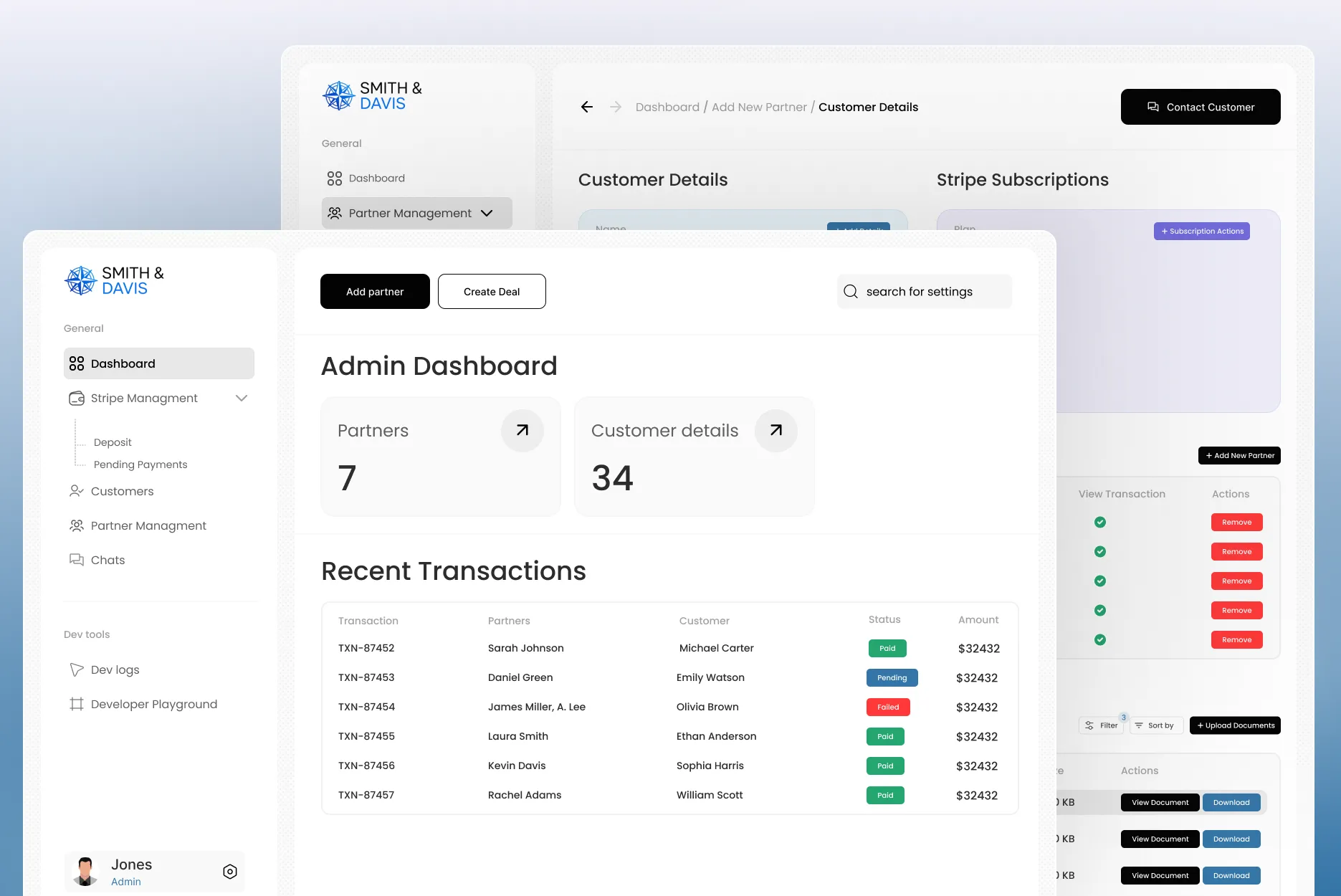This screenshot has width=1341, height=896.
Task: Click the third green View Transaction checkmark
Action: [x=1100, y=581]
